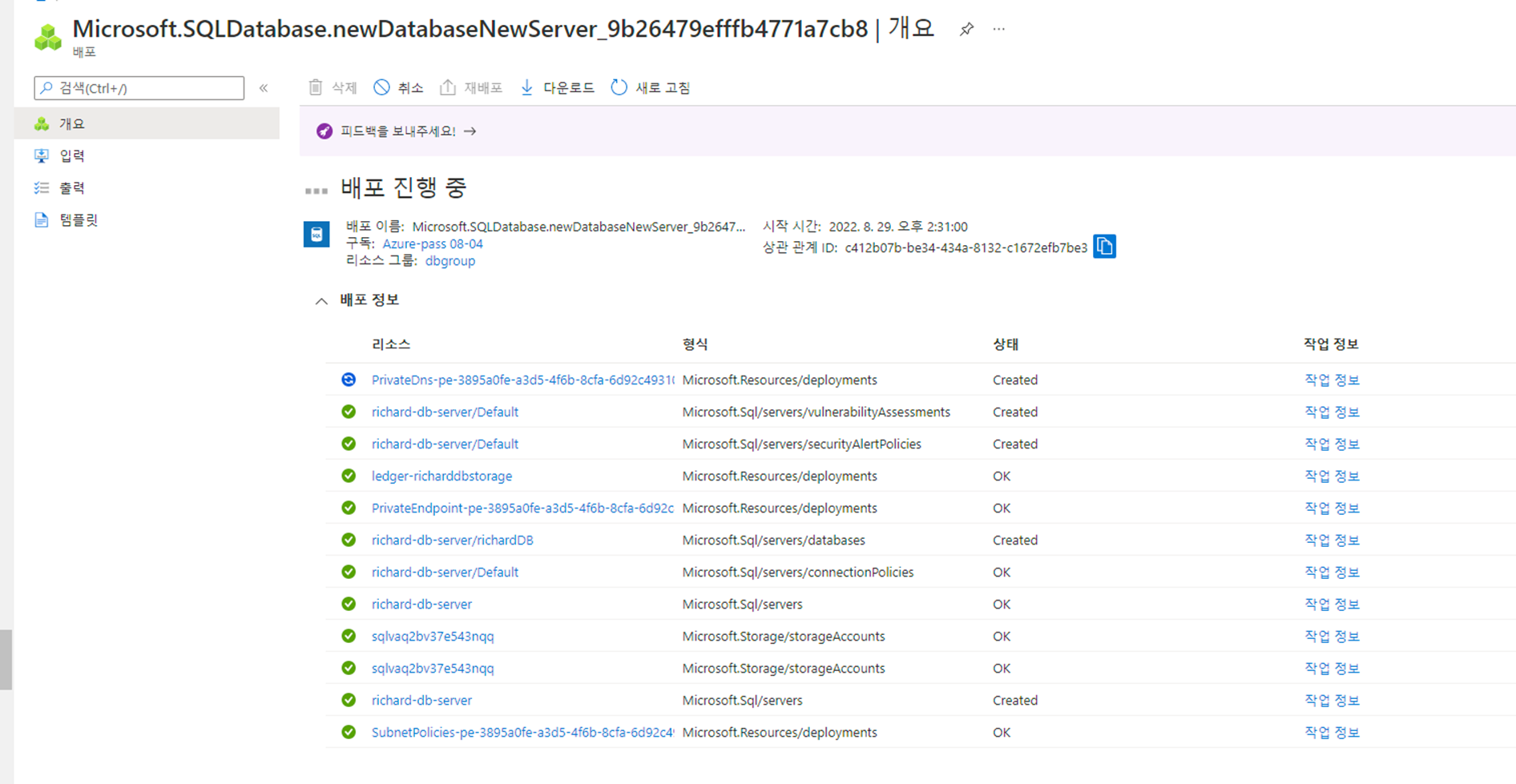The width and height of the screenshot is (1516, 784).
Task: Click the 형식 column header
Action: [x=695, y=344]
